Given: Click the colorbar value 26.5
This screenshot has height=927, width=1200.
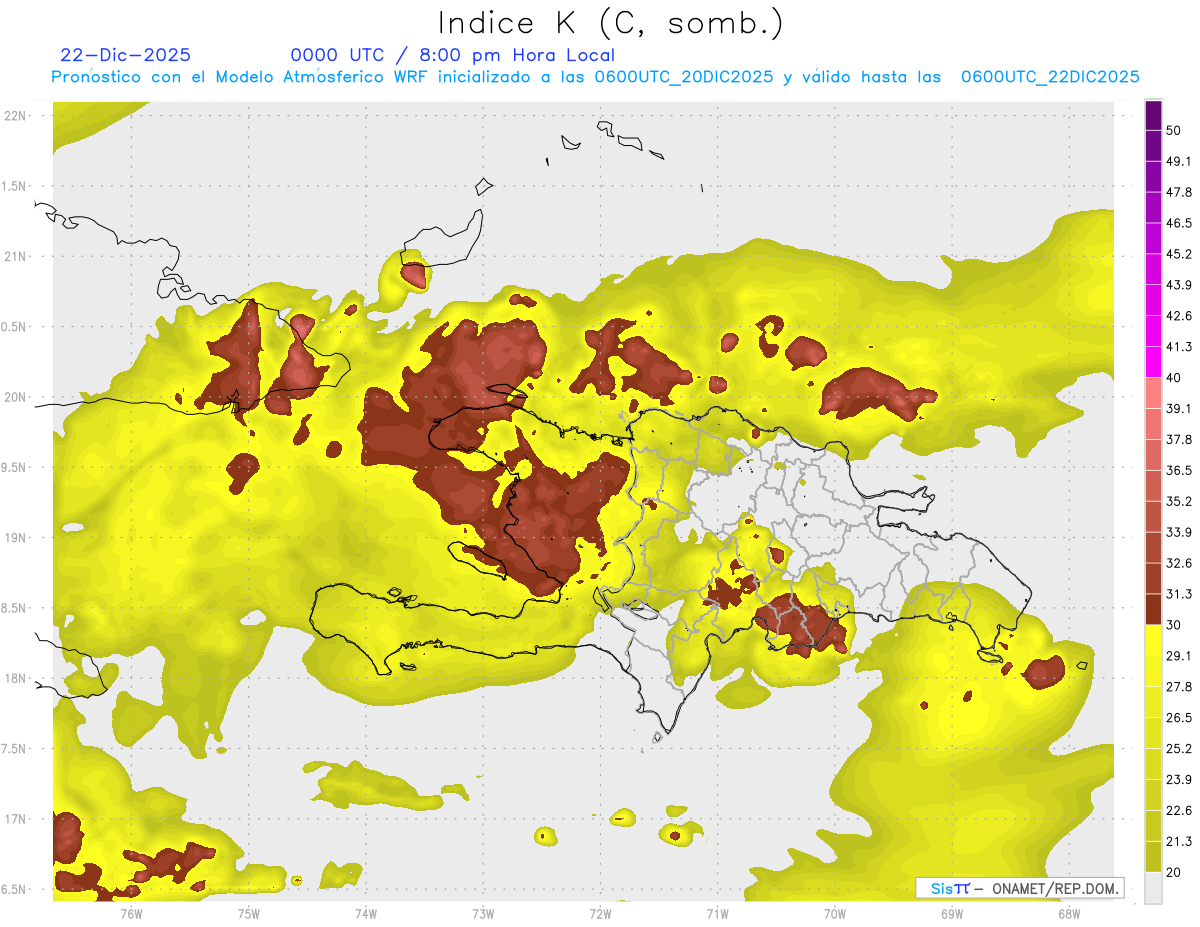Looking at the screenshot, I should (x=1179, y=718).
